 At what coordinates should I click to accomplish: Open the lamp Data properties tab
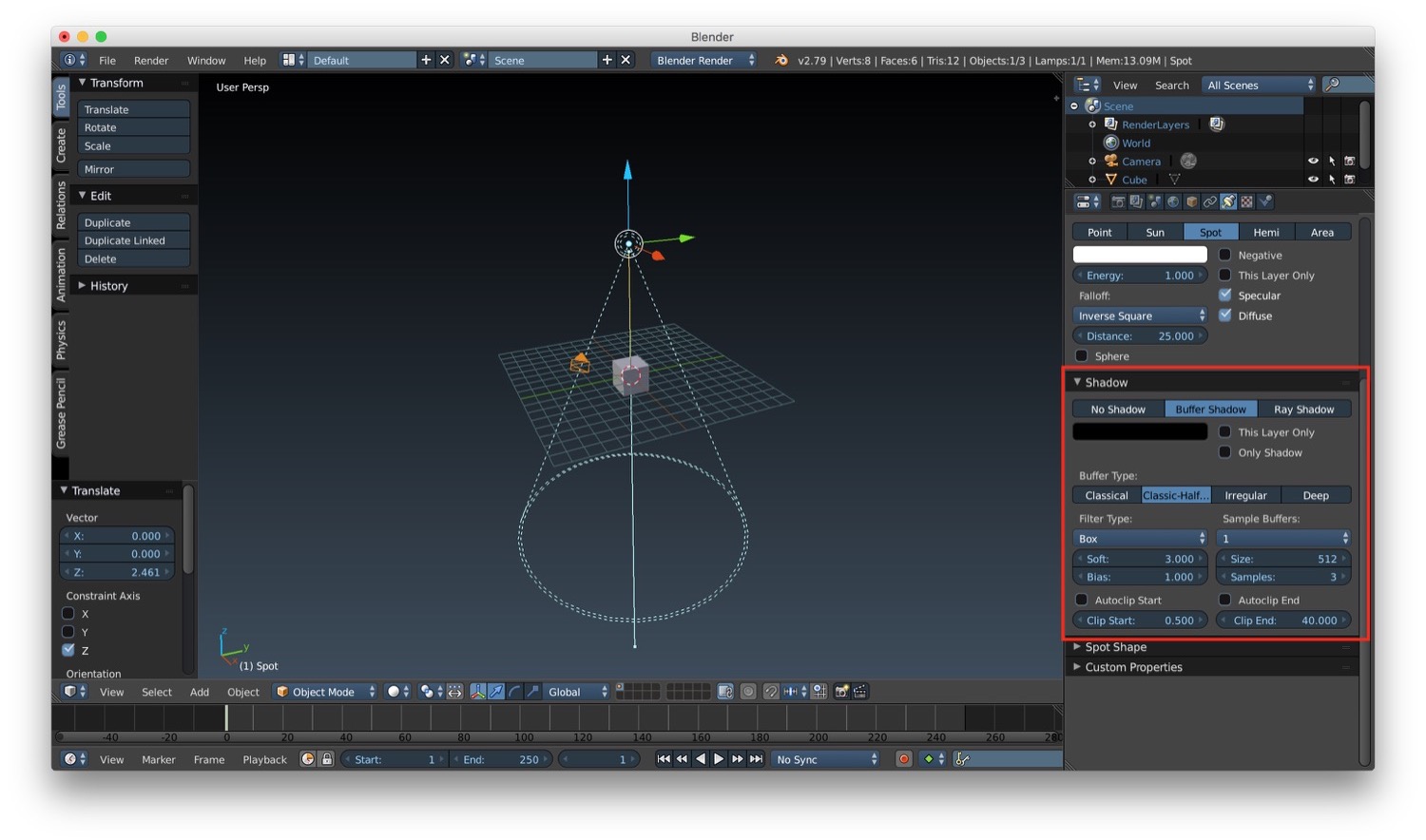(1228, 201)
